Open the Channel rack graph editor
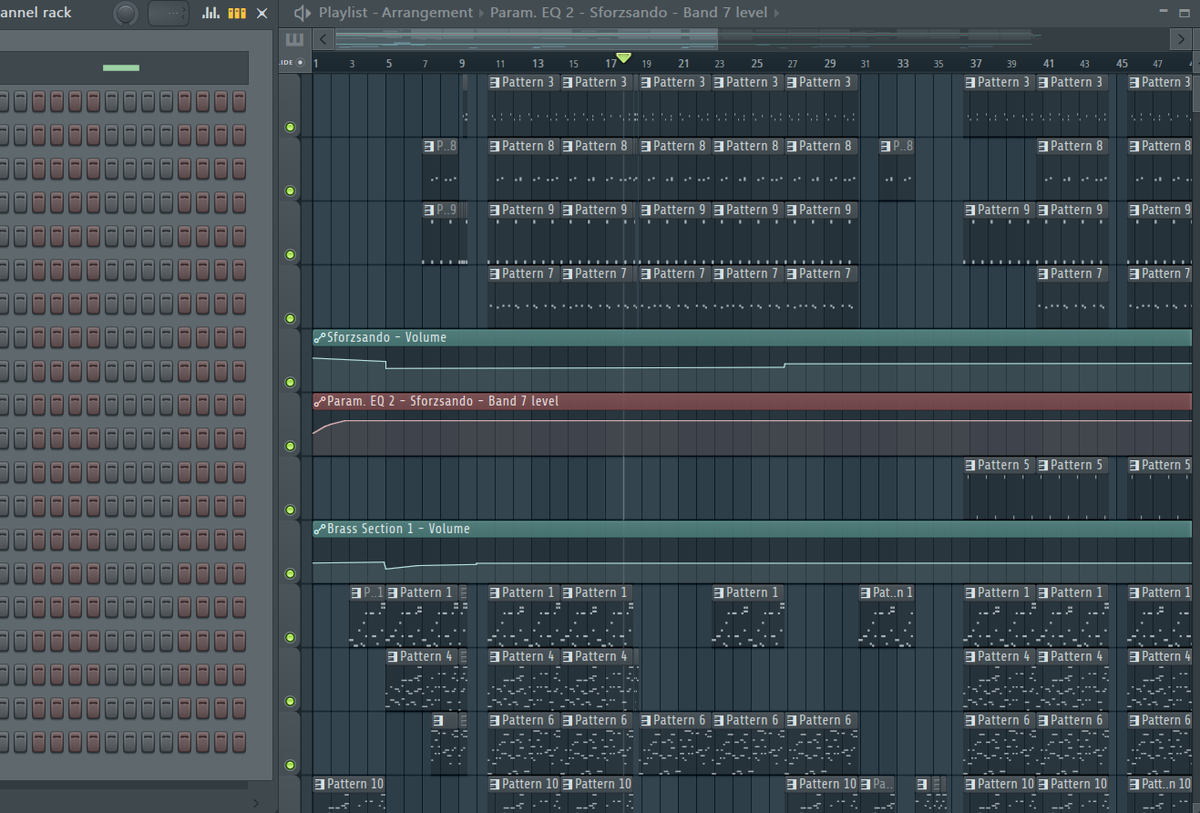Image resolution: width=1200 pixels, height=813 pixels. pyautogui.click(x=211, y=13)
